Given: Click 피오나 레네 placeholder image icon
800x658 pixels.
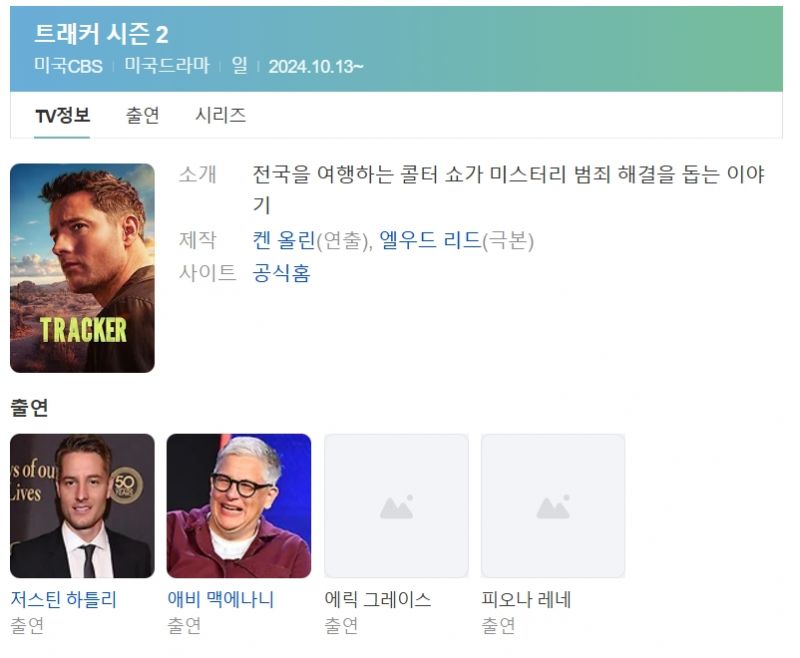Looking at the screenshot, I should click(553, 507).
